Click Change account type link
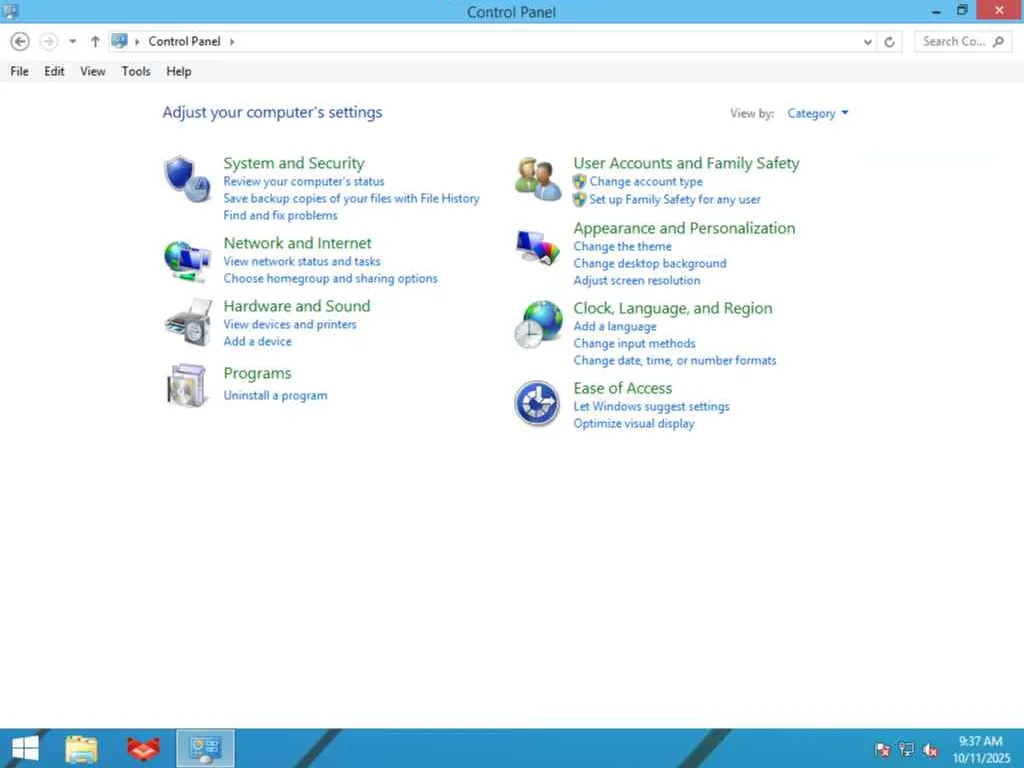This screenshot has height=768, width=1024. click(646, 182)
